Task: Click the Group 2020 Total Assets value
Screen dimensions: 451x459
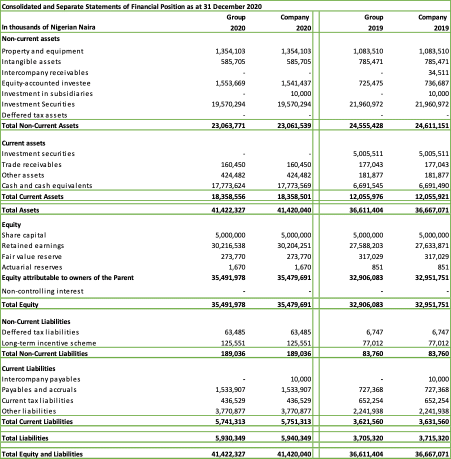Action: [x=228, y=210]
